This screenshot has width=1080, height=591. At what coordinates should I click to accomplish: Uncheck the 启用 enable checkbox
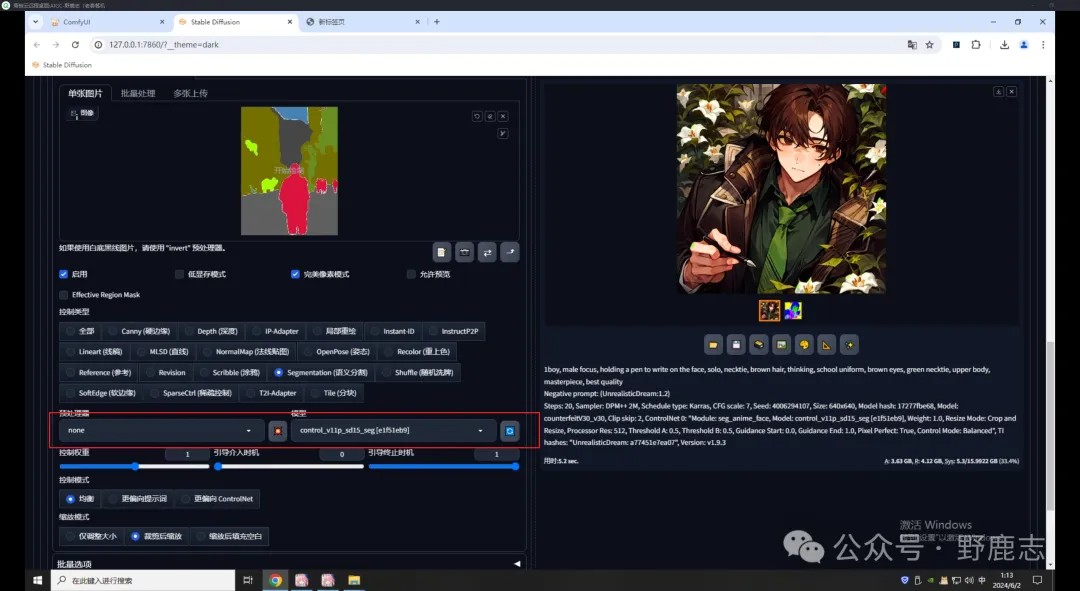coord(63,274)
